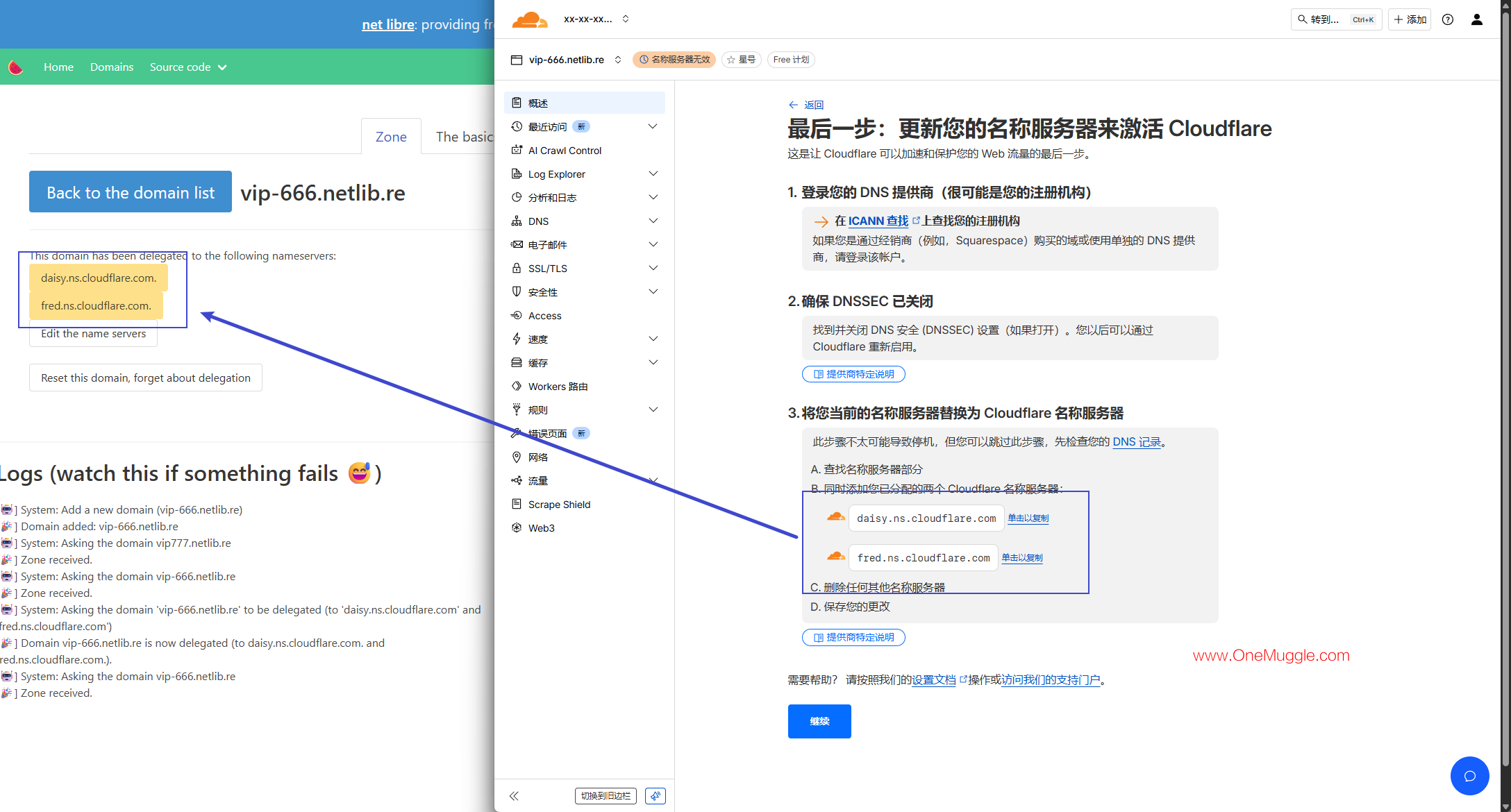
Task: Click the Cloudflare logo icon
Action: click(x=529, y=19)
